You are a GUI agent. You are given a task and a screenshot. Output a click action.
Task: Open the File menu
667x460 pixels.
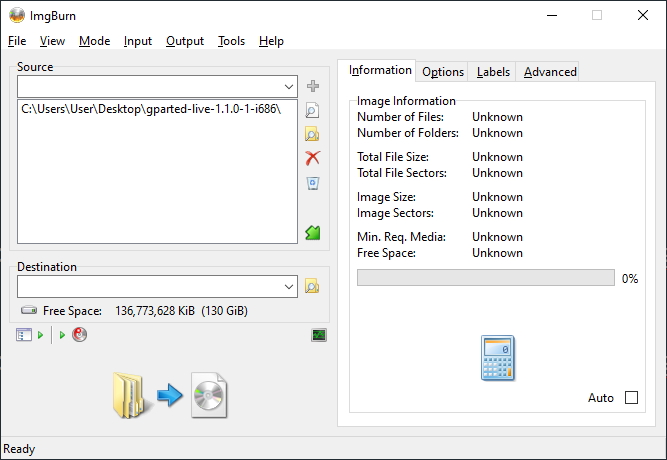[x=17, y=41]
